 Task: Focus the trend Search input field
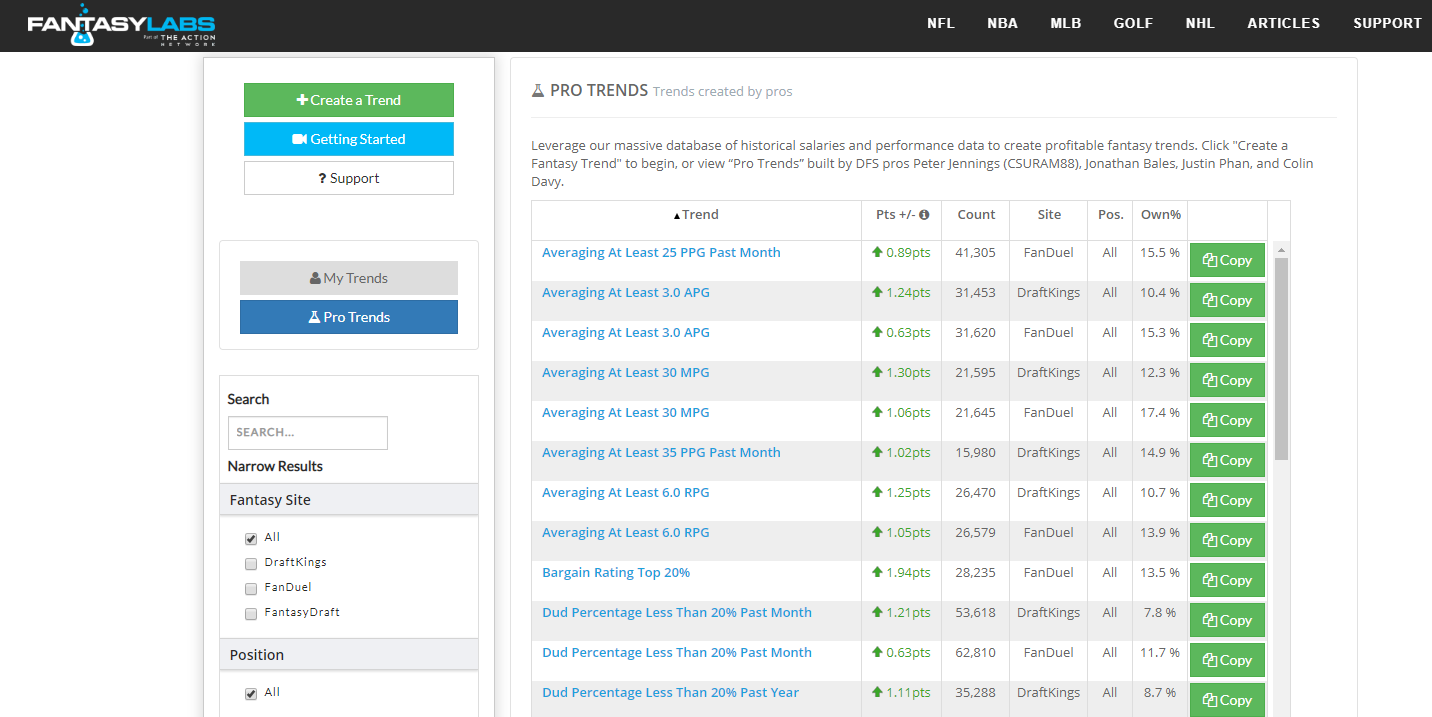tap(308, 433)
